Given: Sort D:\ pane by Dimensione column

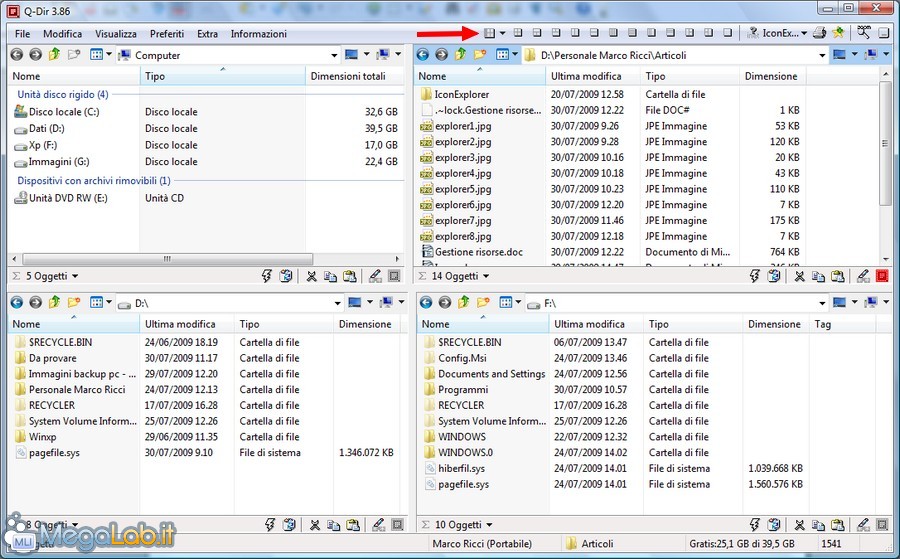Looking at the screenshot, I should coord(368,324).
